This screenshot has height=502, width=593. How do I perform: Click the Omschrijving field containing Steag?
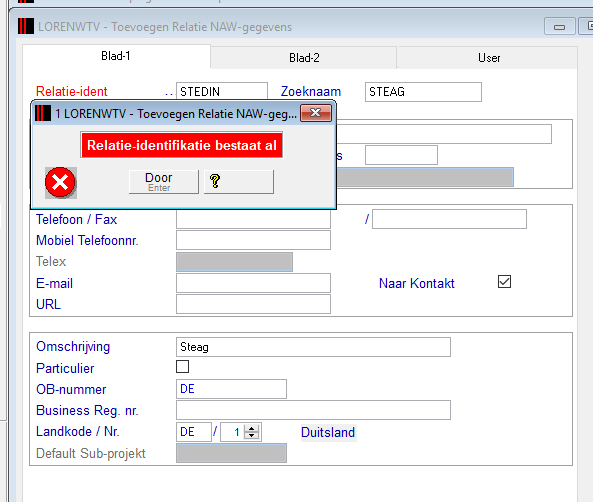(313, 347)
